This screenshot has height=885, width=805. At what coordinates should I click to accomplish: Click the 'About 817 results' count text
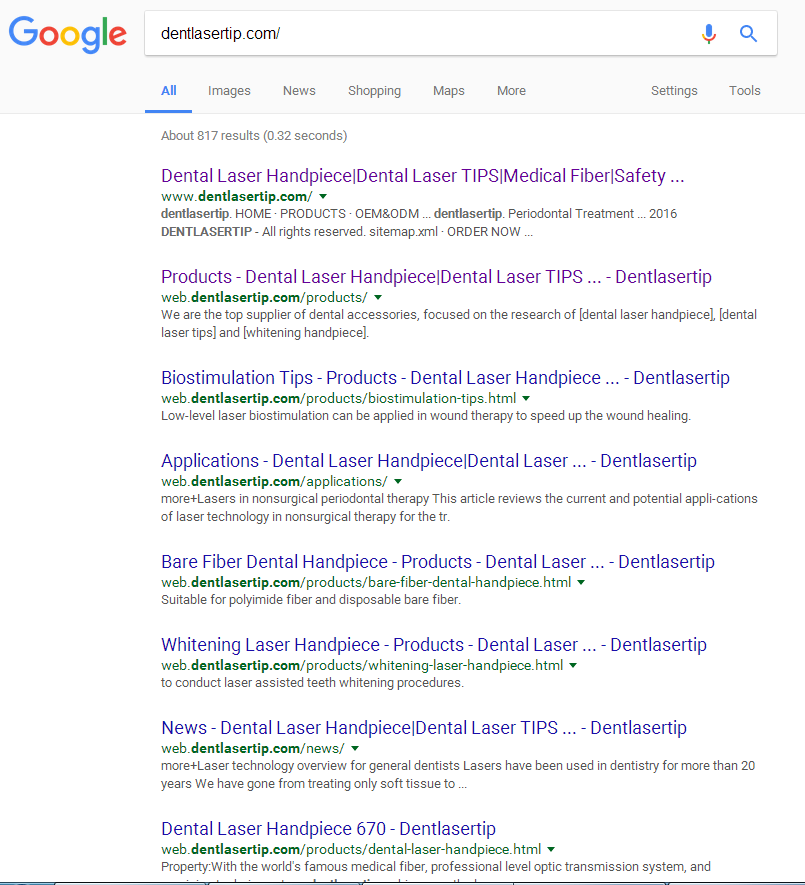click(x=254, y=136)
